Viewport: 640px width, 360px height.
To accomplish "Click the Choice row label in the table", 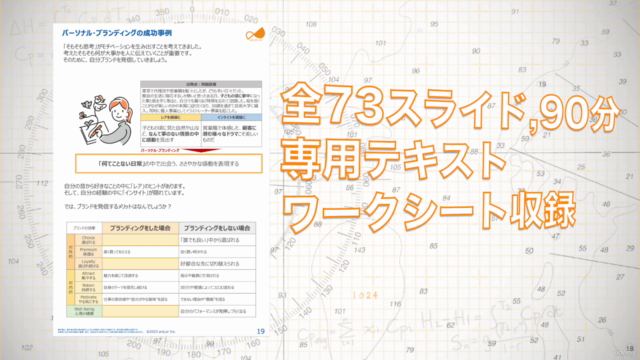I will pyautogui.click(x=88, y=240).
